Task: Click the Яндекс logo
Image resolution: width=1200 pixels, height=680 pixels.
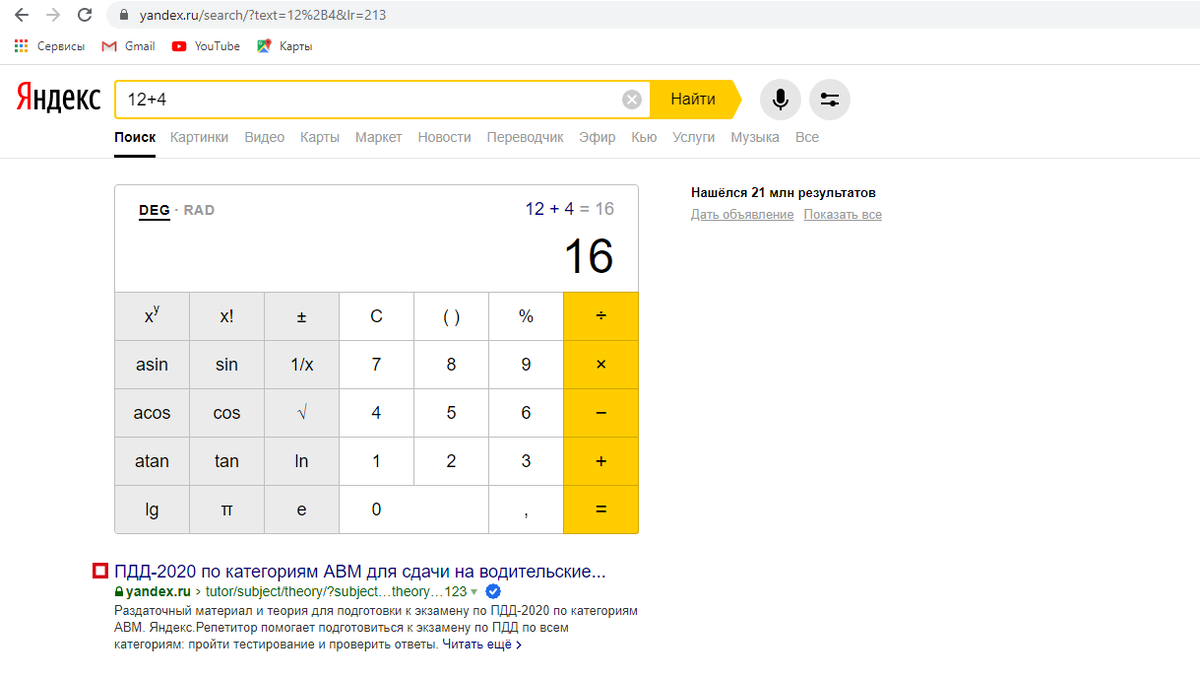Action: point(58,99)
